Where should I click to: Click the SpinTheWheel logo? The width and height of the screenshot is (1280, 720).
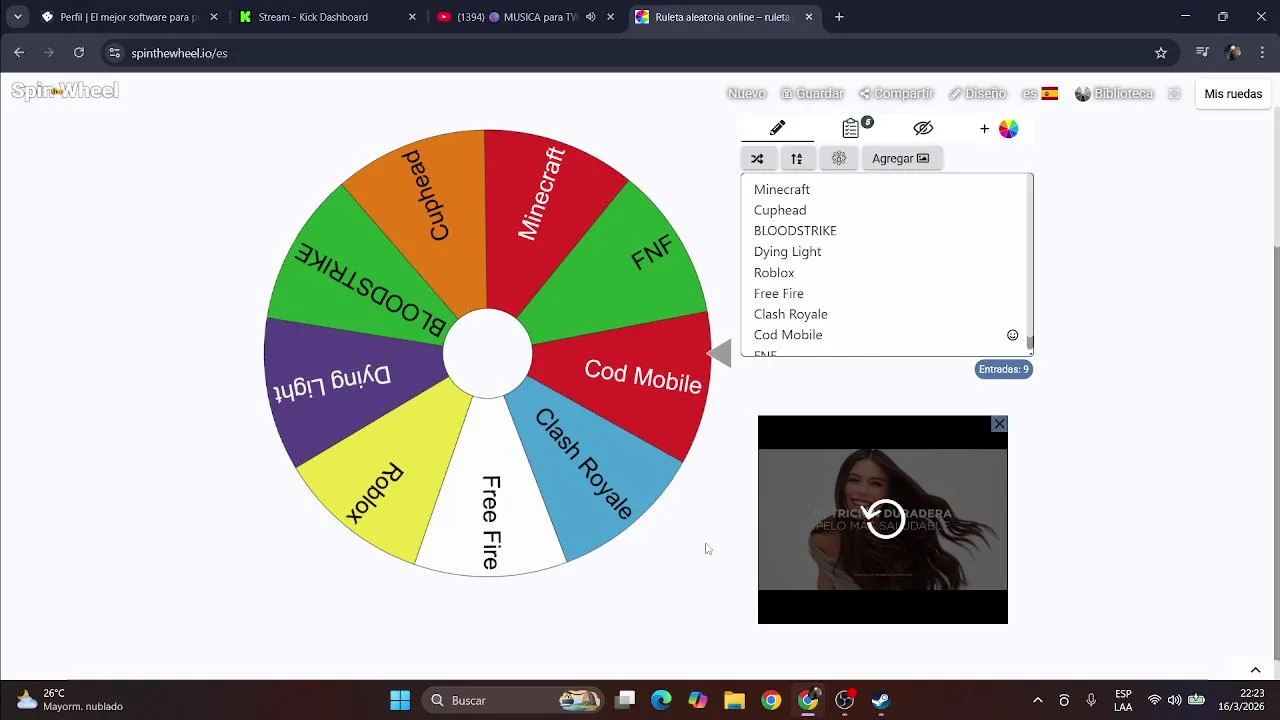click(65, 91)
